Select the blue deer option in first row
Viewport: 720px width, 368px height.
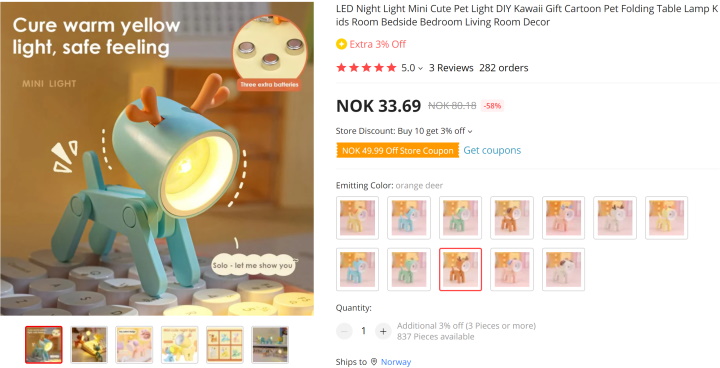pyautogui.click(x=409, y=218)
